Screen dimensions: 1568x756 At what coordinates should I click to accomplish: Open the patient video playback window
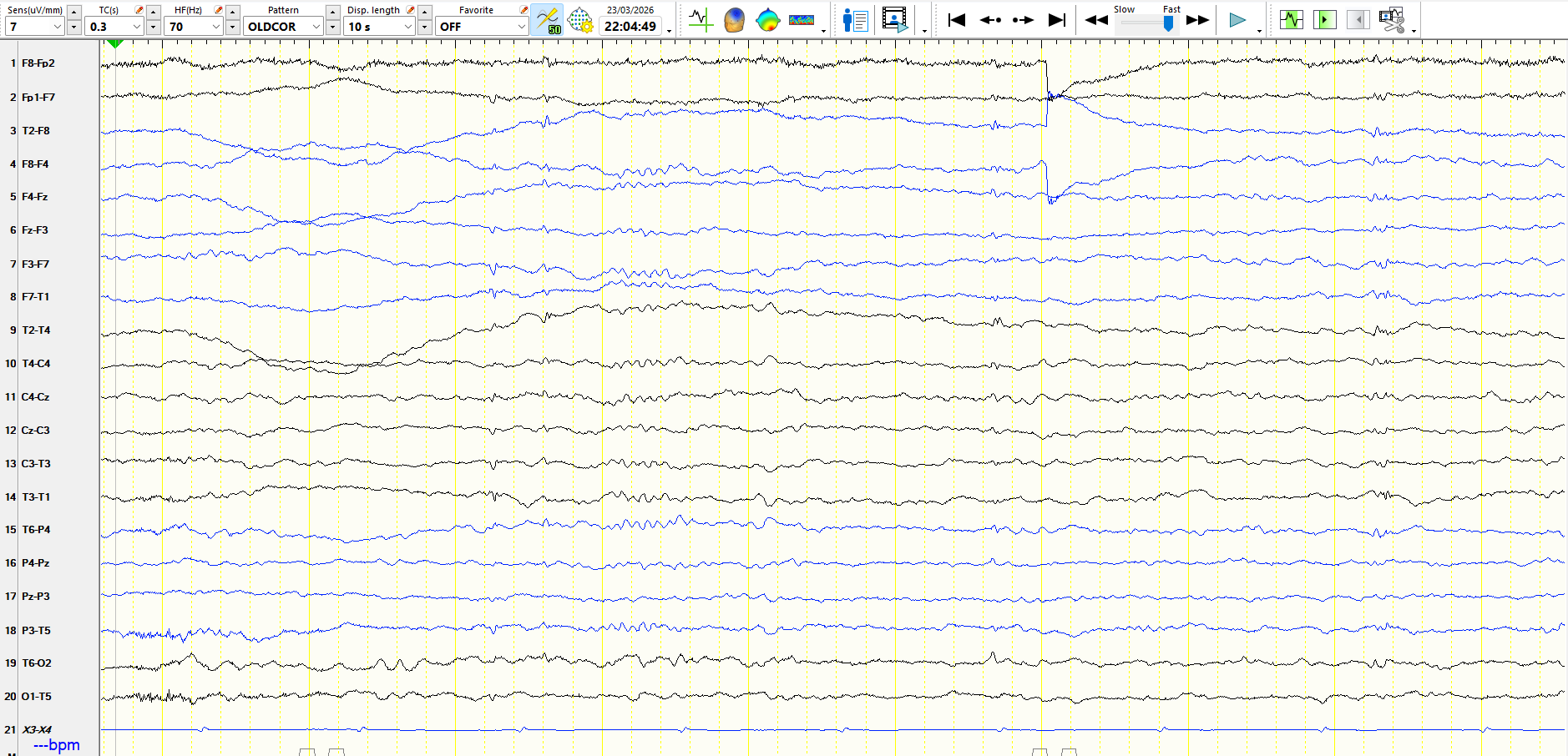(x=894, y=20)
